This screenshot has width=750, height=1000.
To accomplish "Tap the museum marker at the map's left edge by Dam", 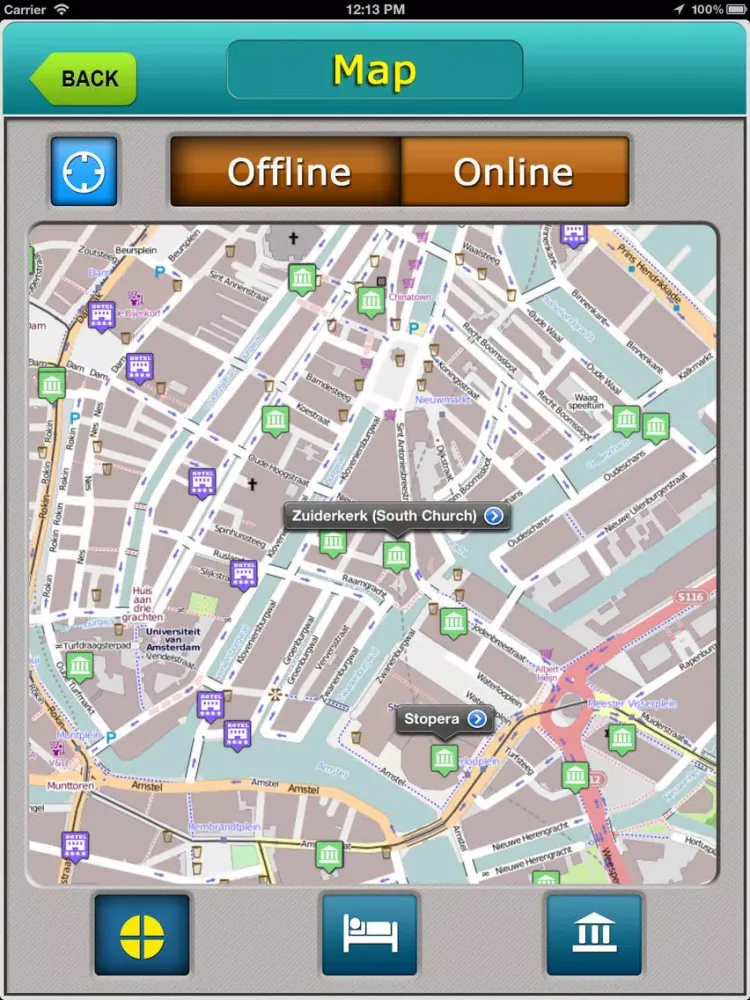I will (52, 386).
